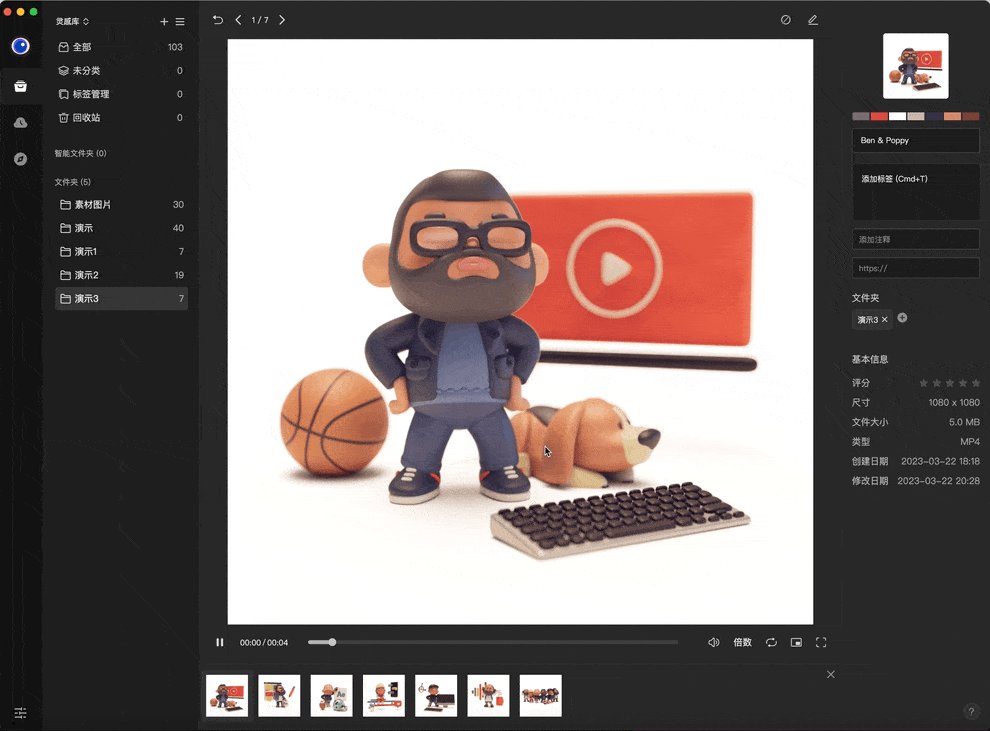Click the undo back arrow icon

pyautogui.click(x=218, y=20)
